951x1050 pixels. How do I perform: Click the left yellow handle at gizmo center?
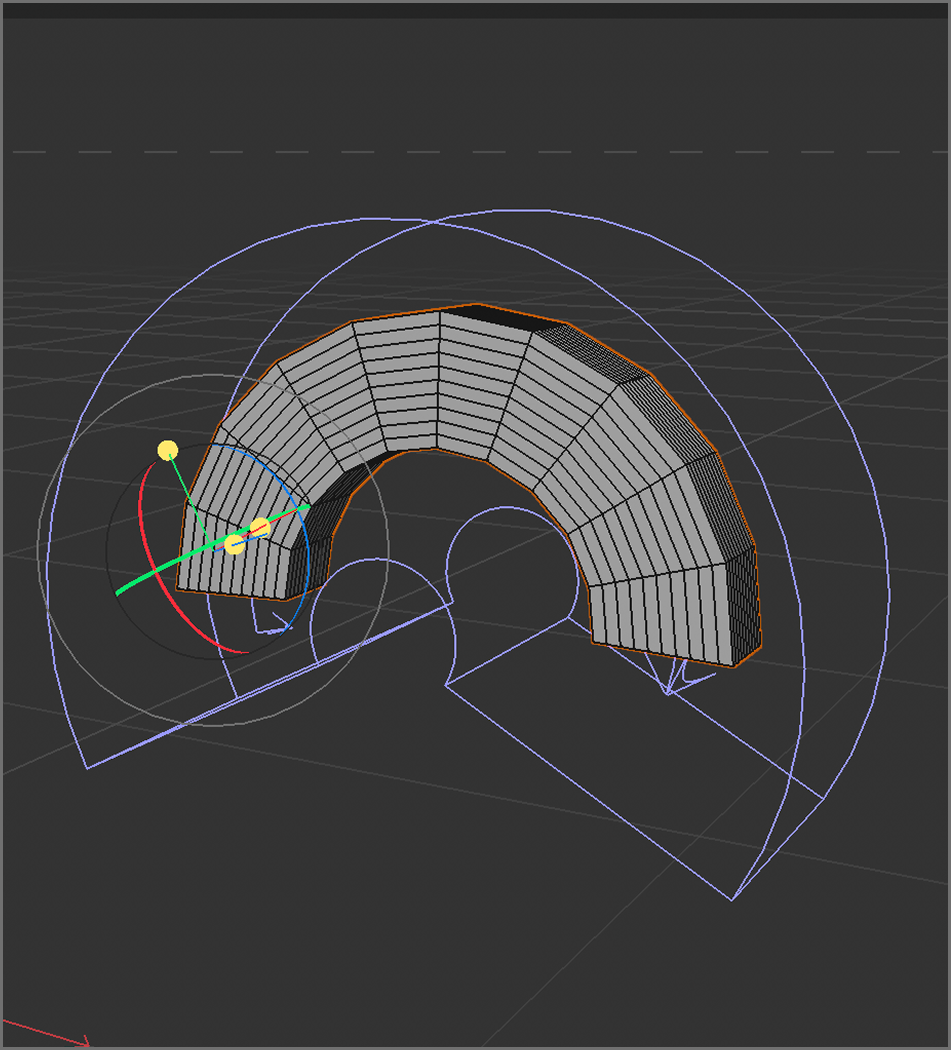234,544
